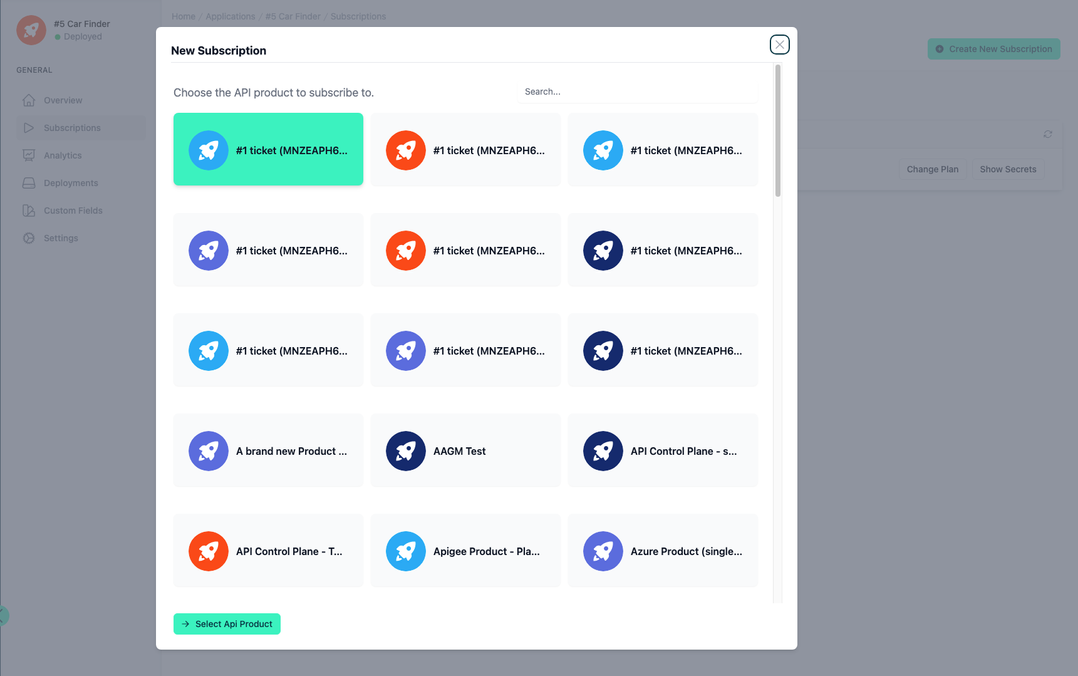Click the Search field in the dialog
Viewport: 1078px width, 676px height.
[637, 91]
